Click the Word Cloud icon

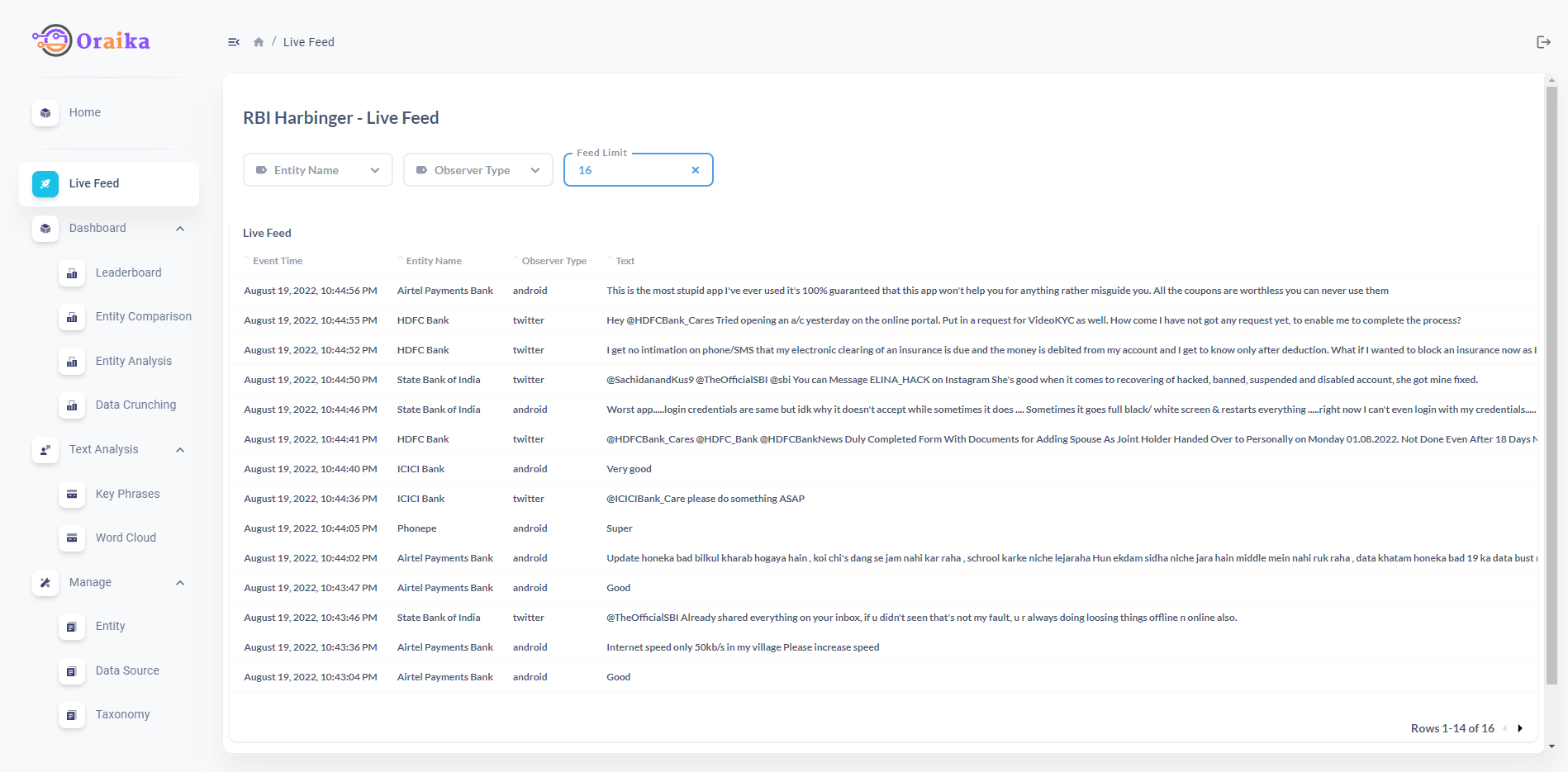72,538
